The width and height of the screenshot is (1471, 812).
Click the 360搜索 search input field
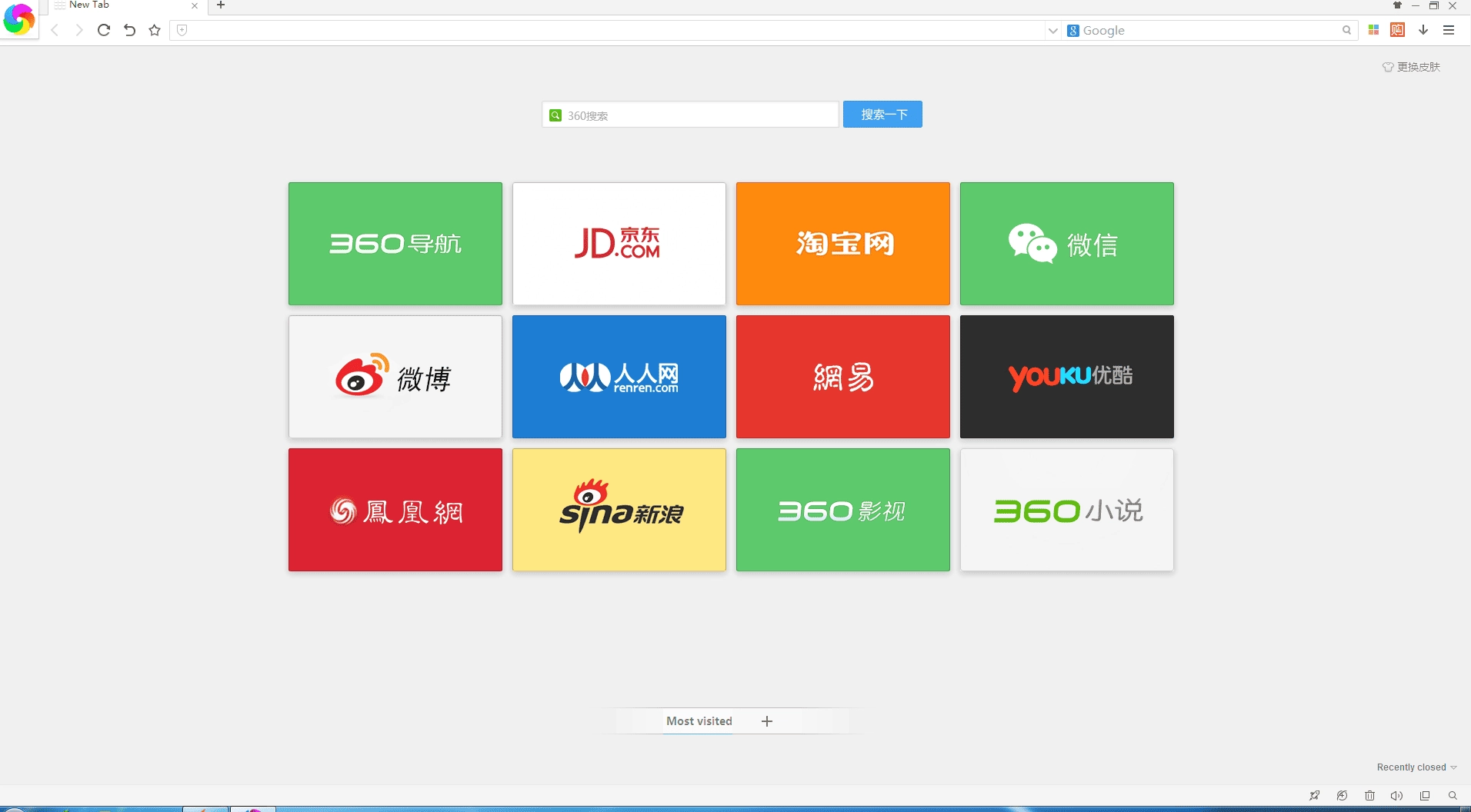[690, 115]
